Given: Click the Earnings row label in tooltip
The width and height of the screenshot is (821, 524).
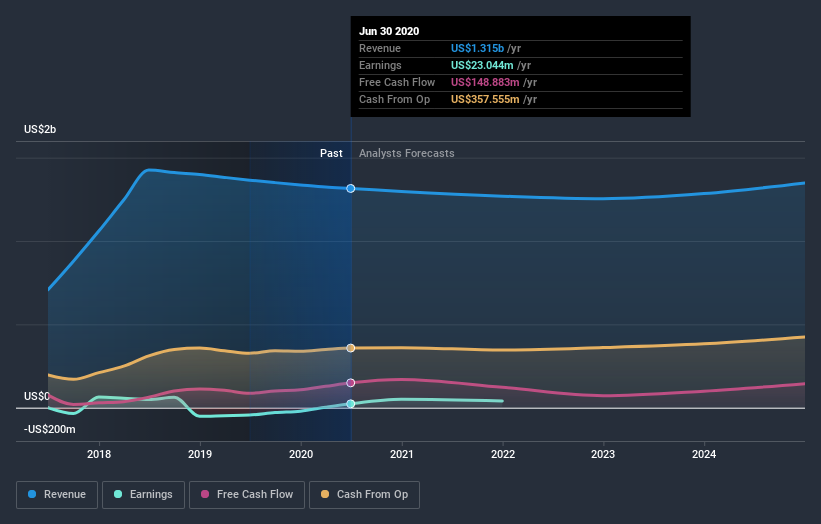Looking at the screenshot, I should (x=380, y=65).
